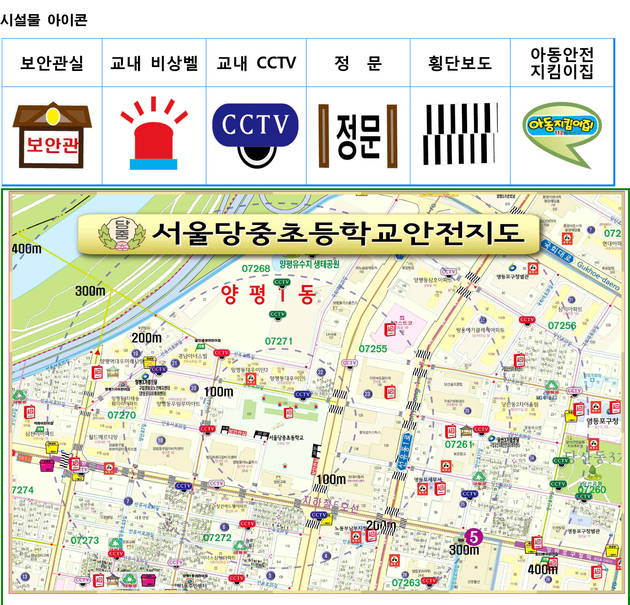Select the Gukhoe-daero road name
The image size is (630, 605).
[x=598, y=276]
